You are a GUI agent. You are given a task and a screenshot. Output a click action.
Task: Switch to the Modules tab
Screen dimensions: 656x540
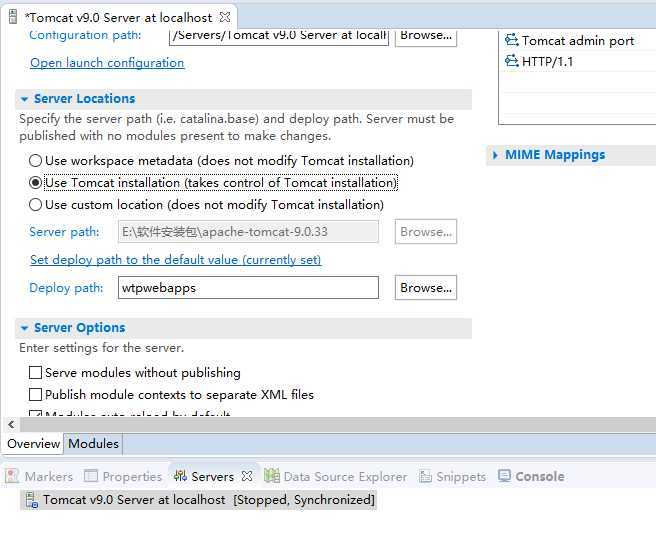click(93, 443)
